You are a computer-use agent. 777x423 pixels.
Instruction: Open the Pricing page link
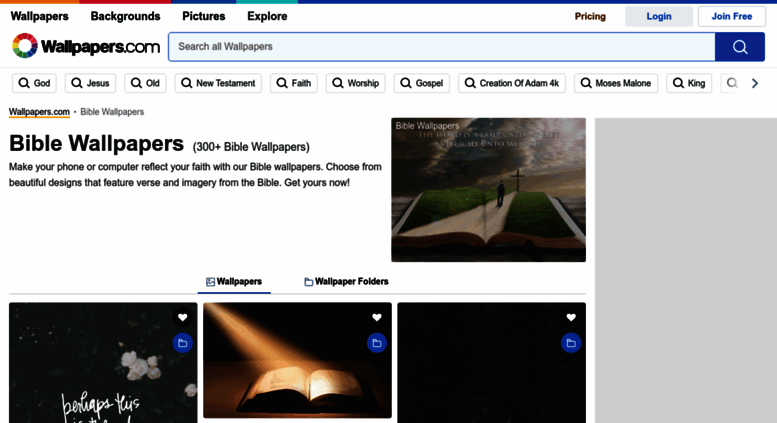[x=590, y=16]
